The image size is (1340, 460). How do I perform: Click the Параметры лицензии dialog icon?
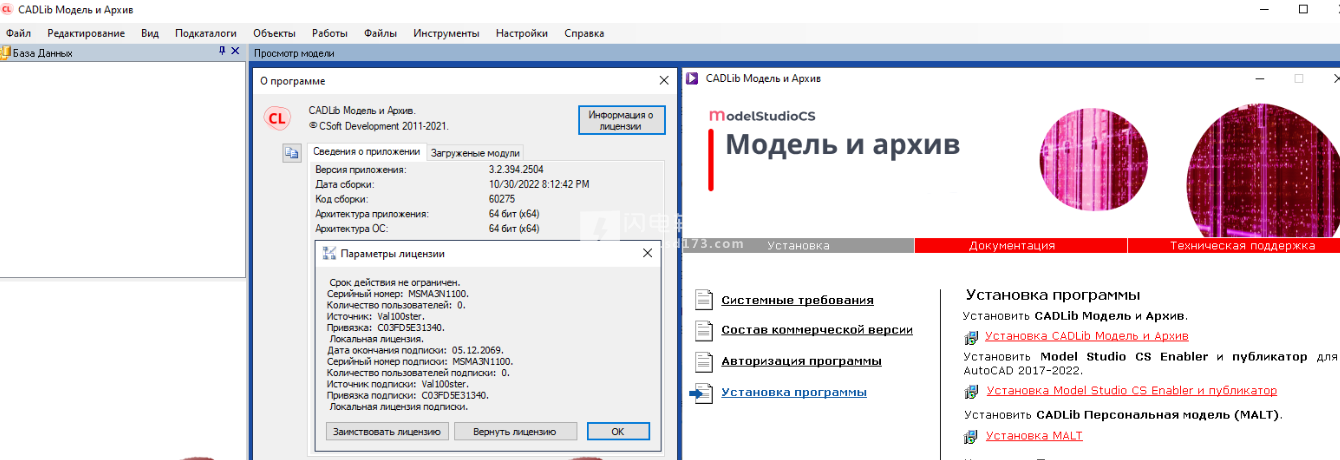tap(329, 254)
